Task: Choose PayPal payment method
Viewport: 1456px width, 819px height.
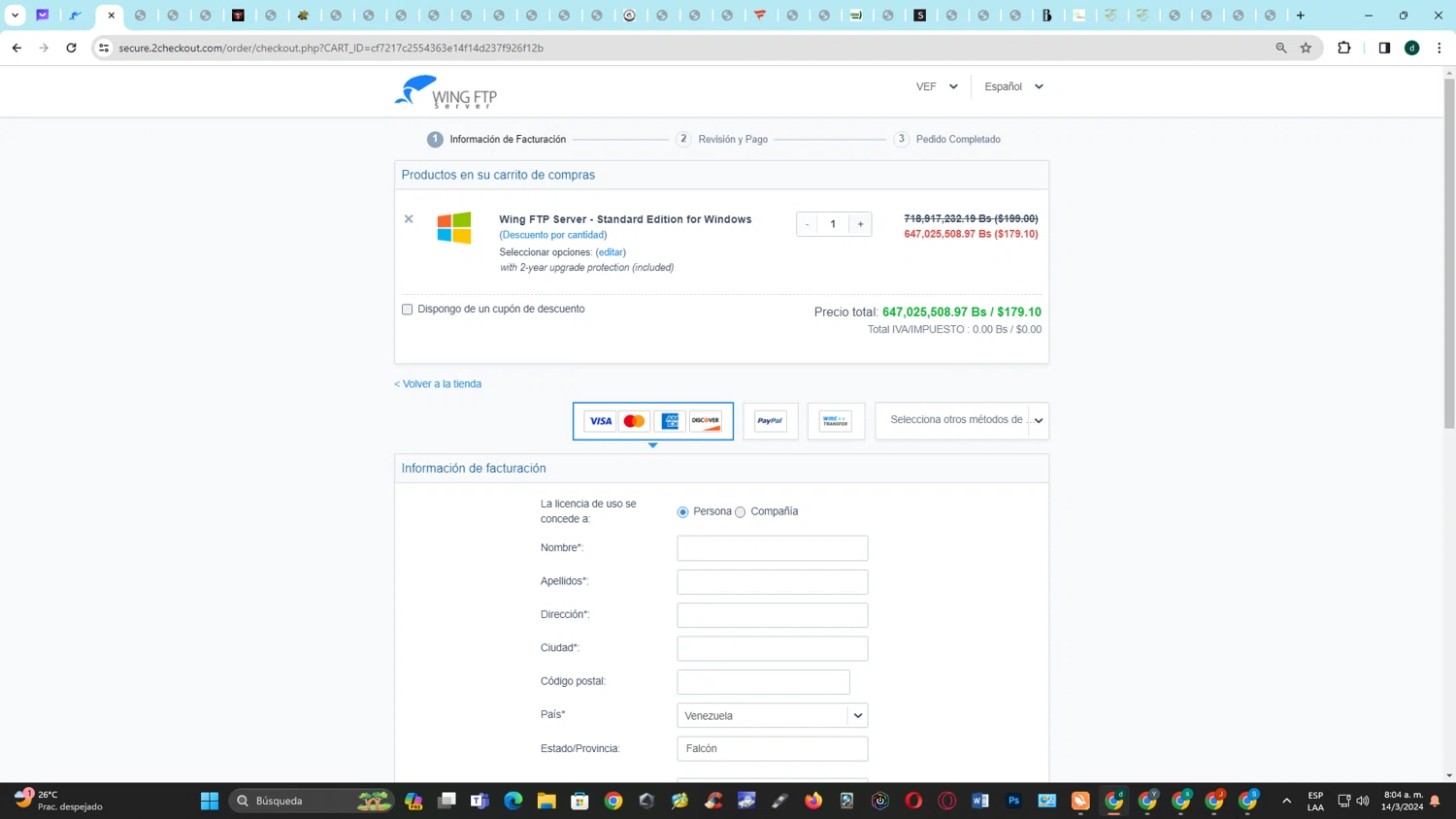Action: tap(771, 421)
